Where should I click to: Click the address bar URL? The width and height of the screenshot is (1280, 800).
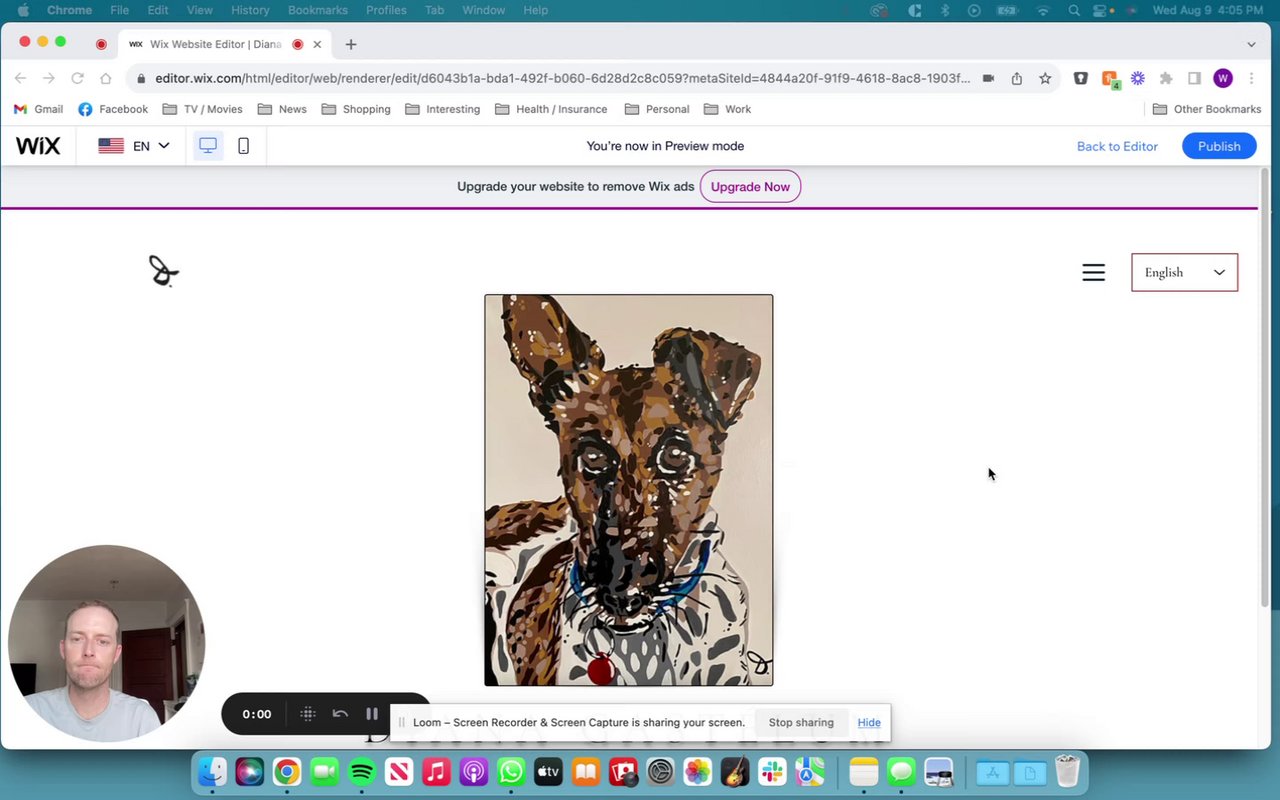pos(562,78)
